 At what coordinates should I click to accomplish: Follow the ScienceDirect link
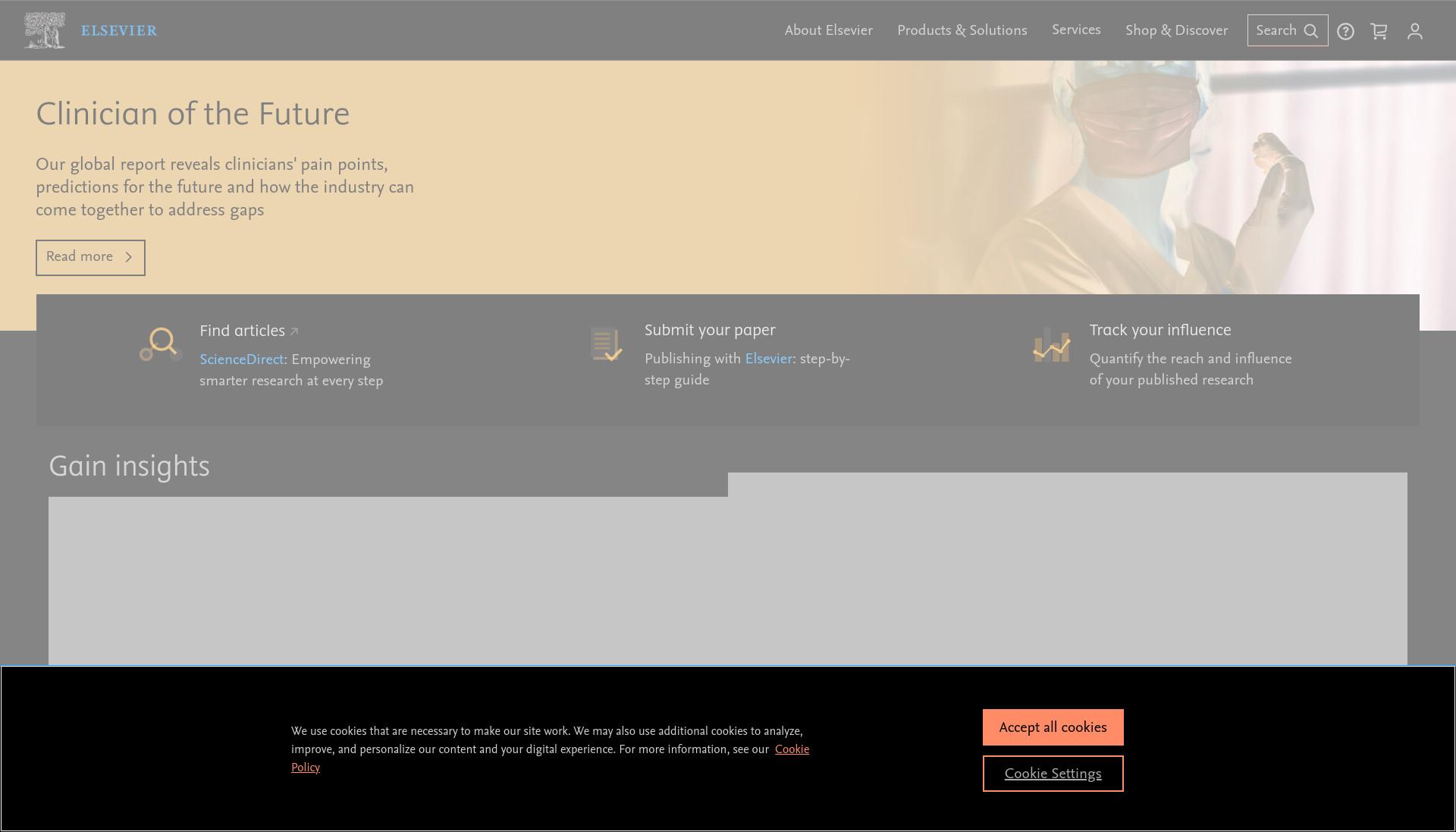pos(241,359)
